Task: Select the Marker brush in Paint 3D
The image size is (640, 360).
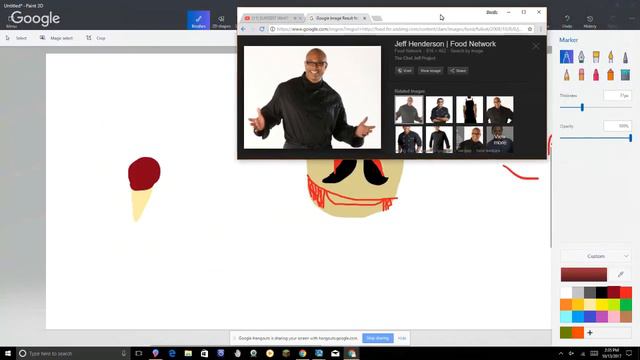Action: tap(566, 57)
